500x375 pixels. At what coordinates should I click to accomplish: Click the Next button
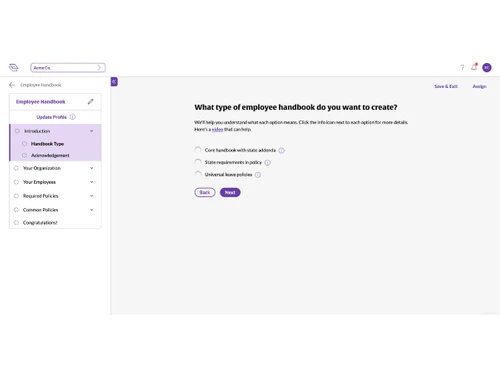click(x=230, y=192)
